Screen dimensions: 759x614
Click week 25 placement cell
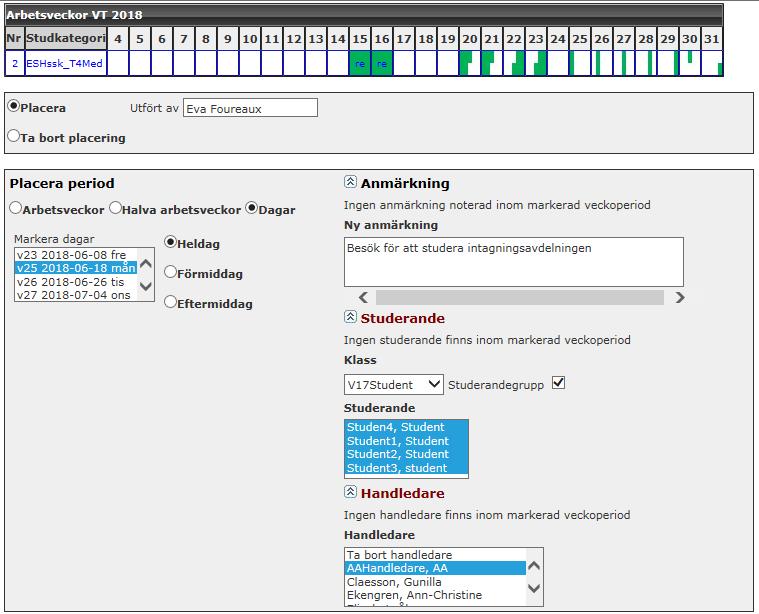pos(580,63)
